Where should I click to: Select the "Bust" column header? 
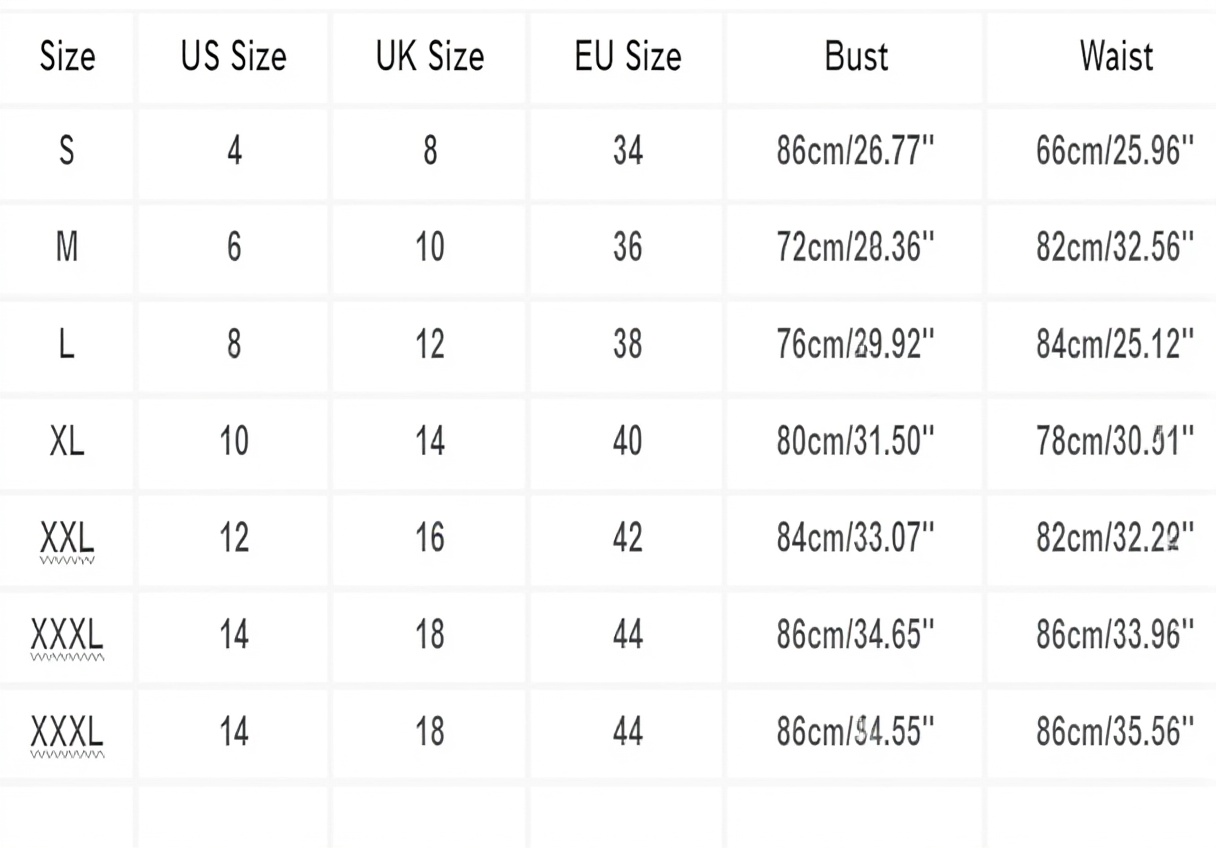[856, 57]
